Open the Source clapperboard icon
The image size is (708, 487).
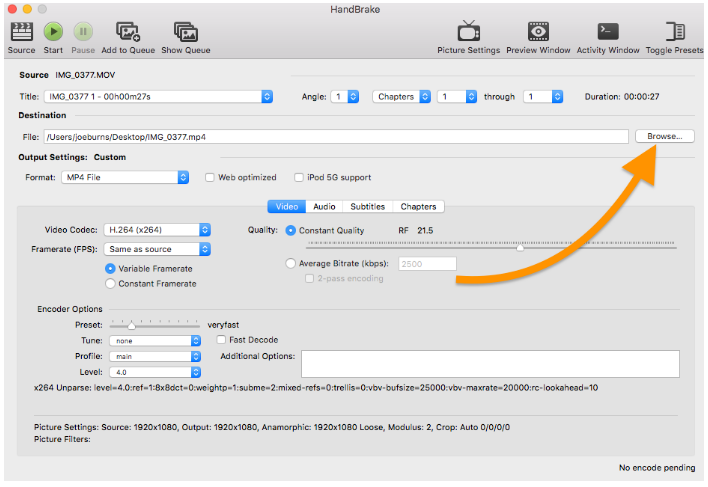[21, 32]
